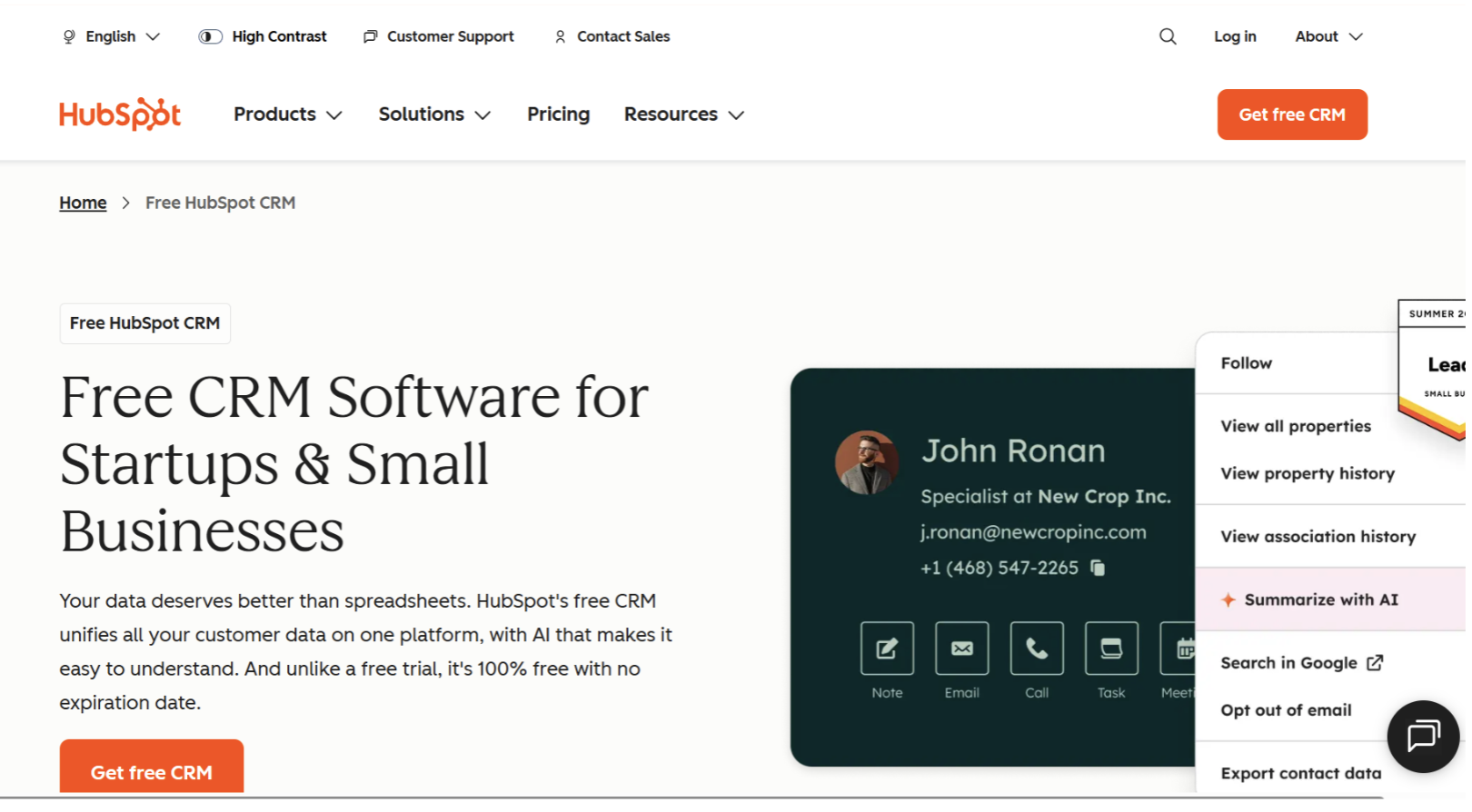The width and height of the screenshot is (1472, 812).
Task: Click the email j.ronan@newcropinc.com
Action: click(x=1033, y=532)
